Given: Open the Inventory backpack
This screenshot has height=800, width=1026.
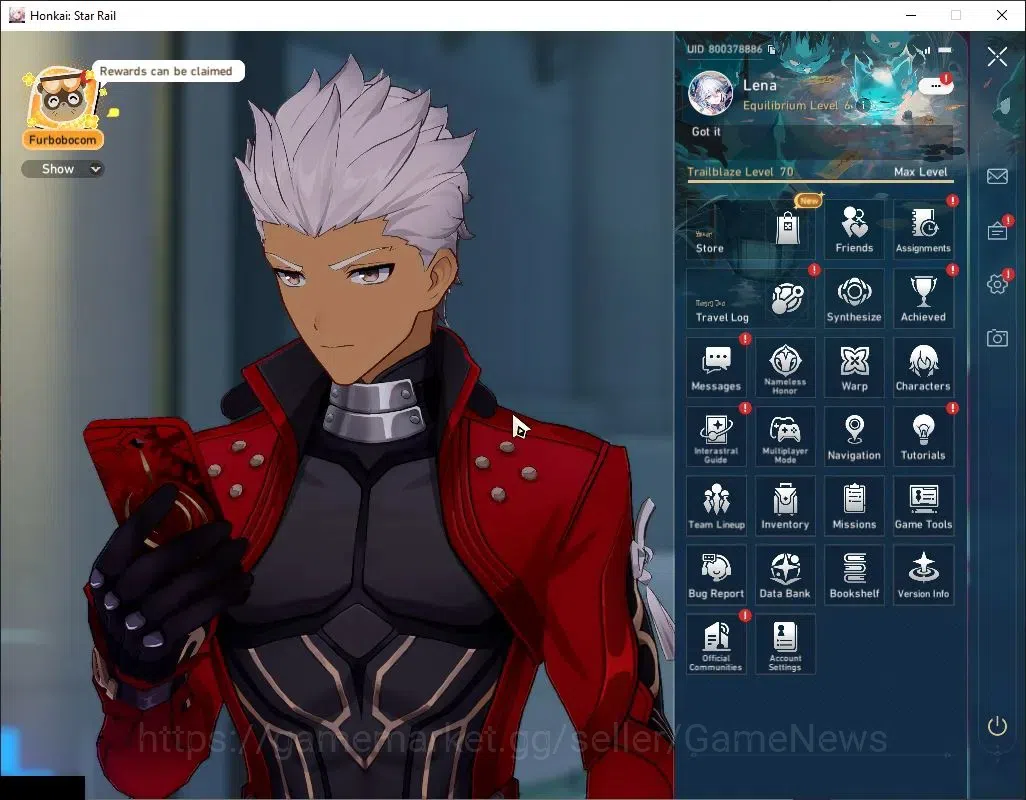Looking at the screenshot, I should [785, 506].
